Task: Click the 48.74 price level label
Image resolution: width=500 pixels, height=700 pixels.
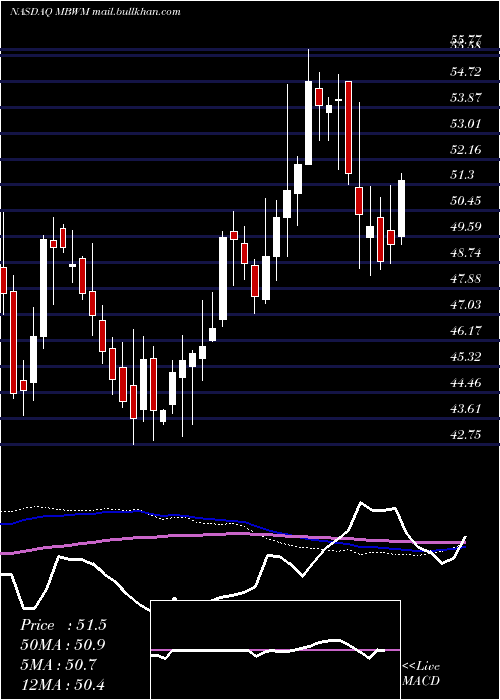Action: (x=466, y=253)
